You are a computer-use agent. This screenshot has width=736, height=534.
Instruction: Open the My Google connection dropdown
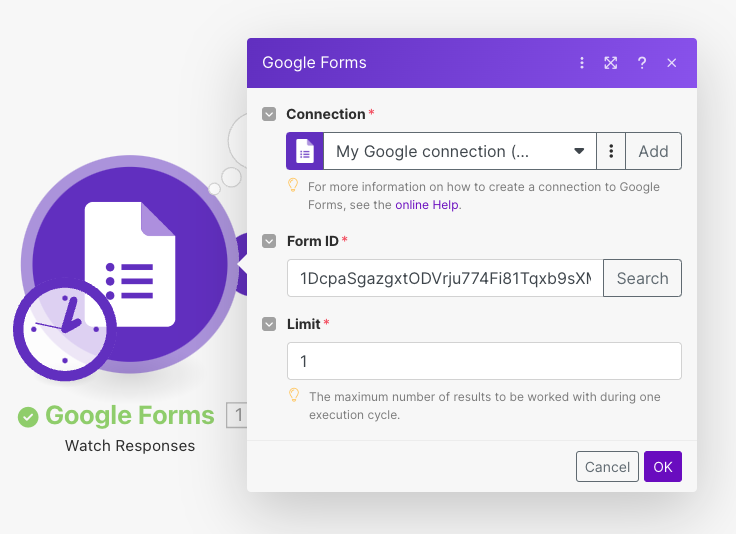[x=460, y=151]
